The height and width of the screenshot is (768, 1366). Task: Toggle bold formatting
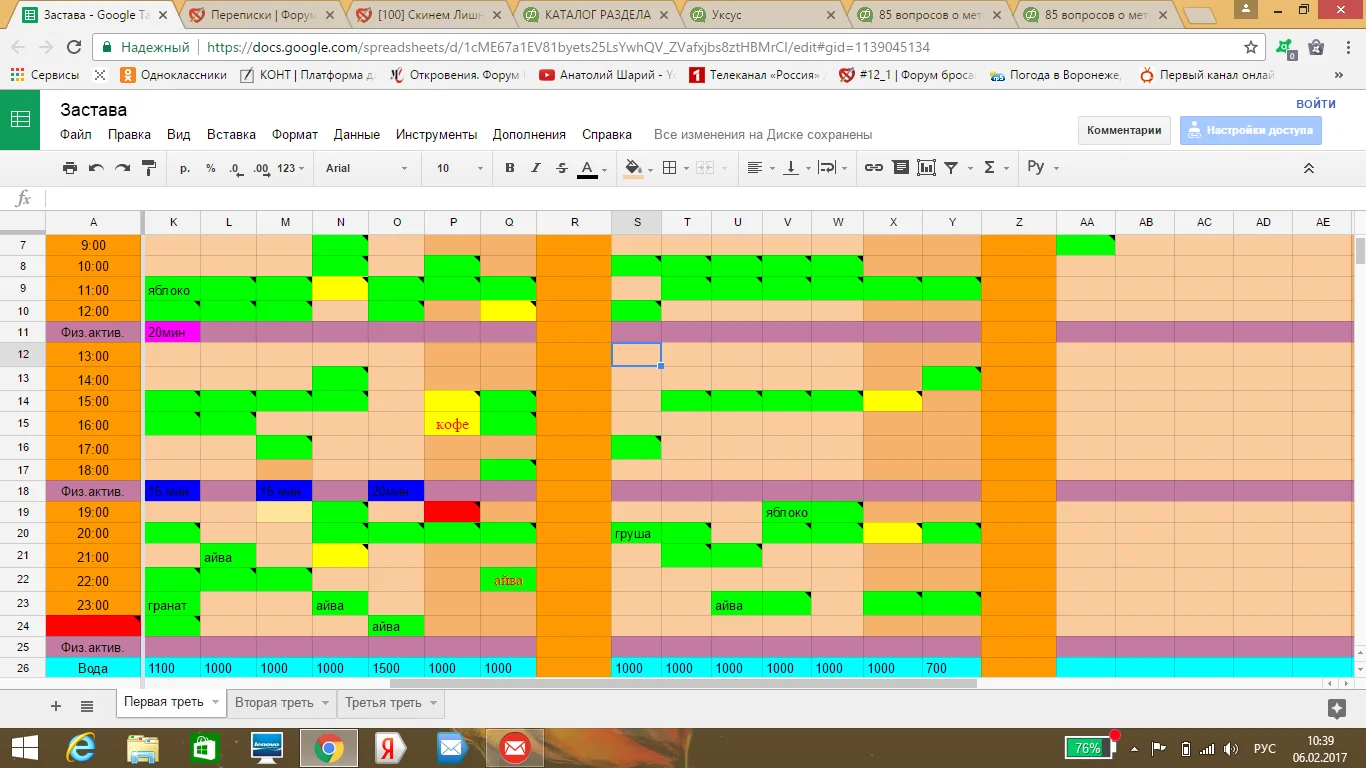coord(510,168)
